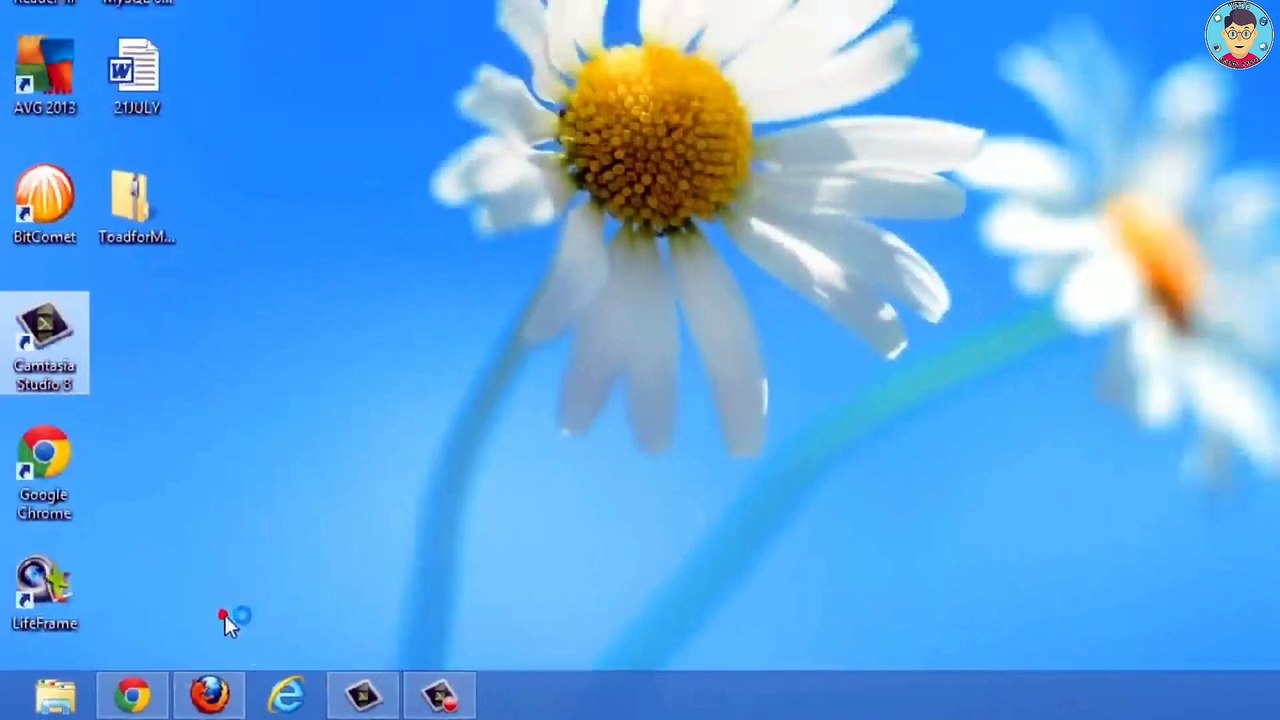The width and height of the screenshot is (1280, 720).
Task: Click the avatar logo in the top corner
Action: (1239, 35)
